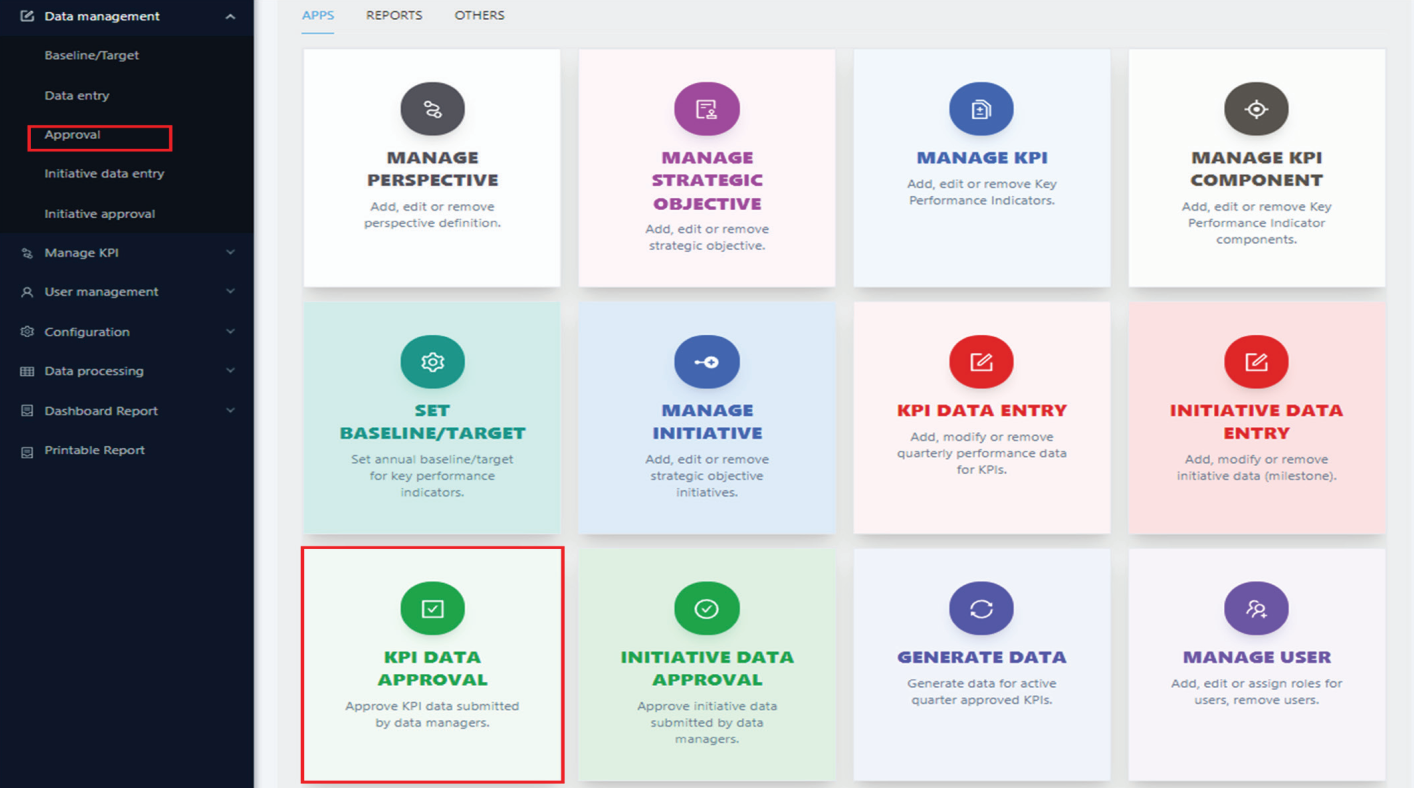
Task: Click the Manage User people icon
Action: (1256, 608)
